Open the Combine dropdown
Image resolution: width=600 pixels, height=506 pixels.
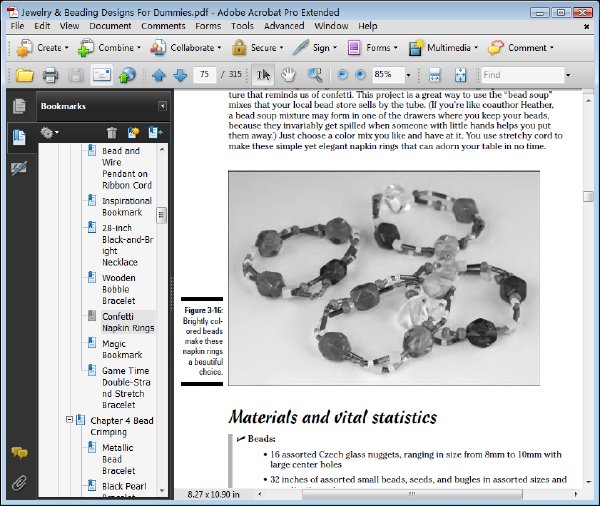click(109, 48)
